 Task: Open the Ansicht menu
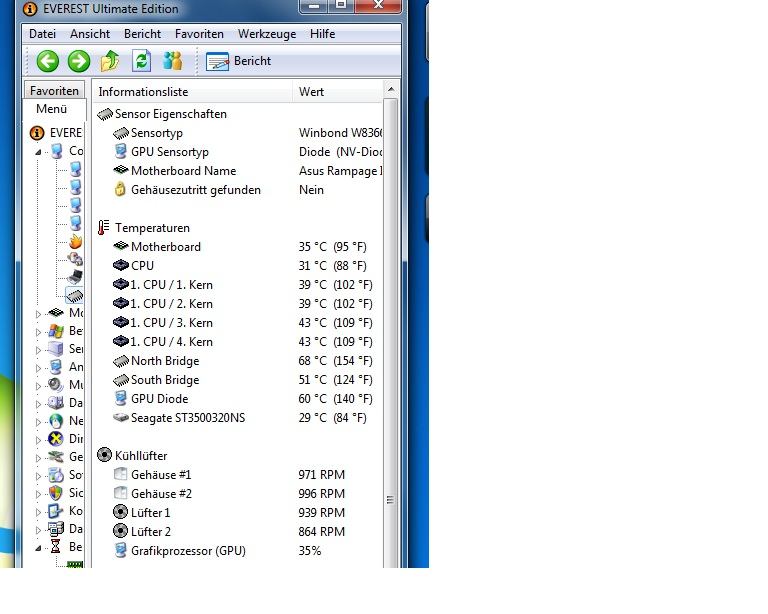(x=90, y=34)
